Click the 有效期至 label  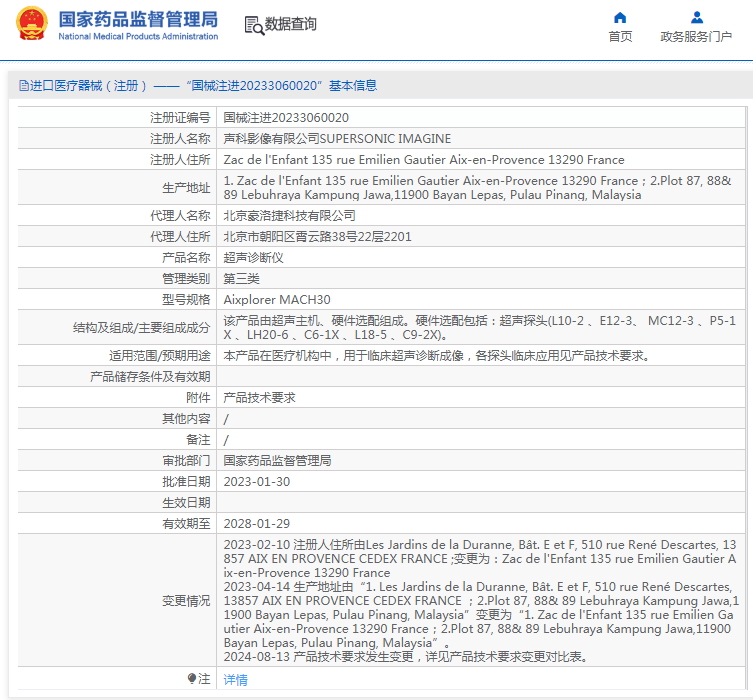186,524
